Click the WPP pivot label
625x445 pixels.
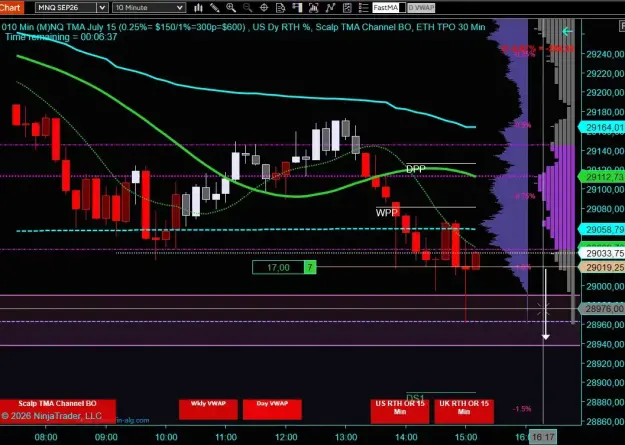pos(386,213)
